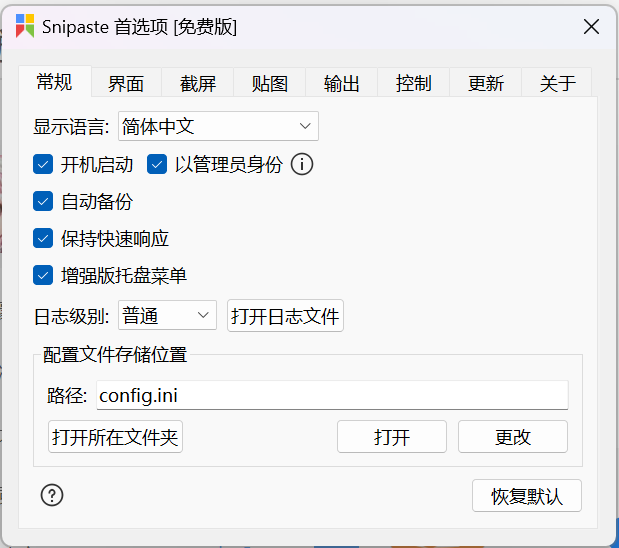
Task: Close the Snipaste preferences window
Action: tap(591, 27)
